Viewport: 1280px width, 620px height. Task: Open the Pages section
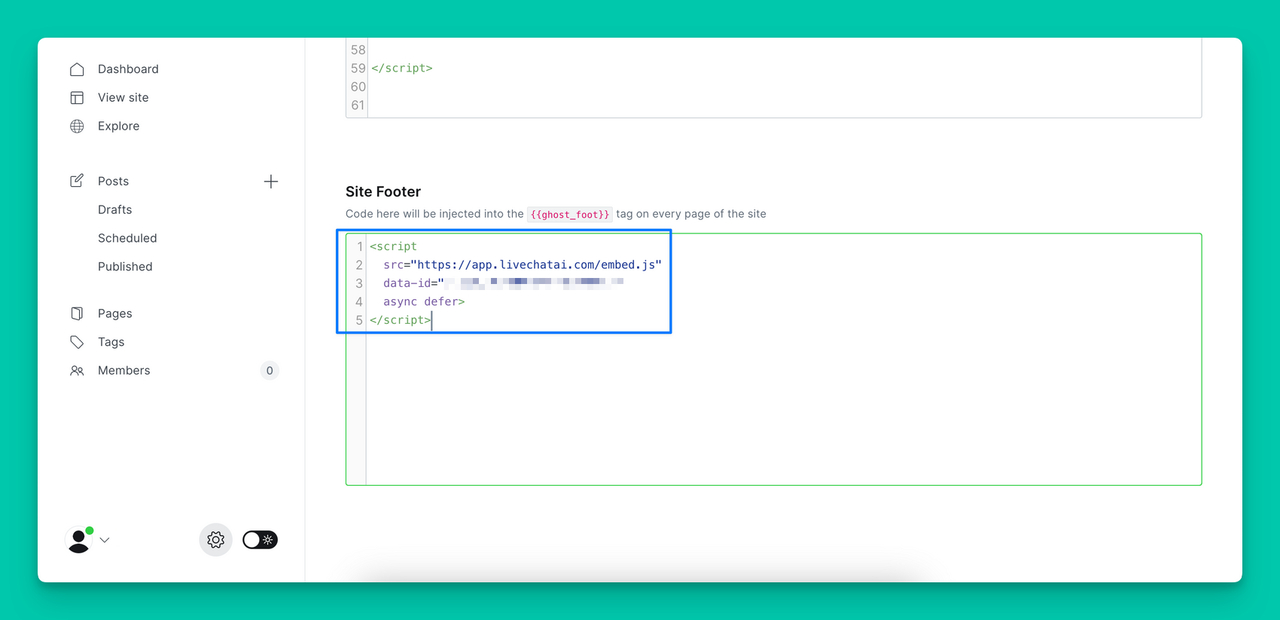(x=115, y=313)
